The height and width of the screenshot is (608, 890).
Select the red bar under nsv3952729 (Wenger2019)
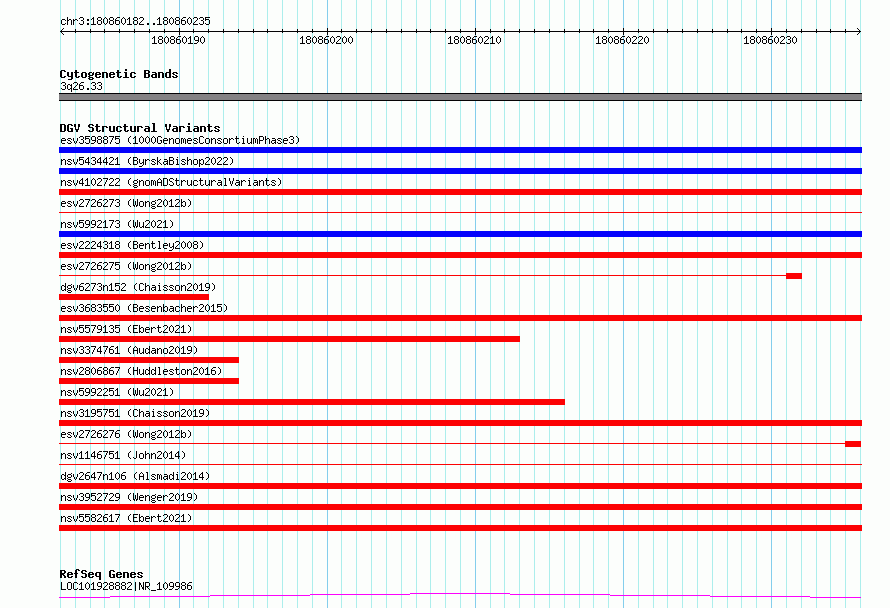click(460, 507)
